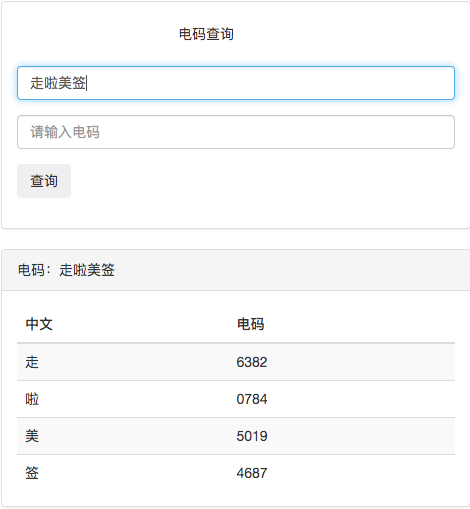
Task: Select the code 4687 cell
Action: pos(252,473)
